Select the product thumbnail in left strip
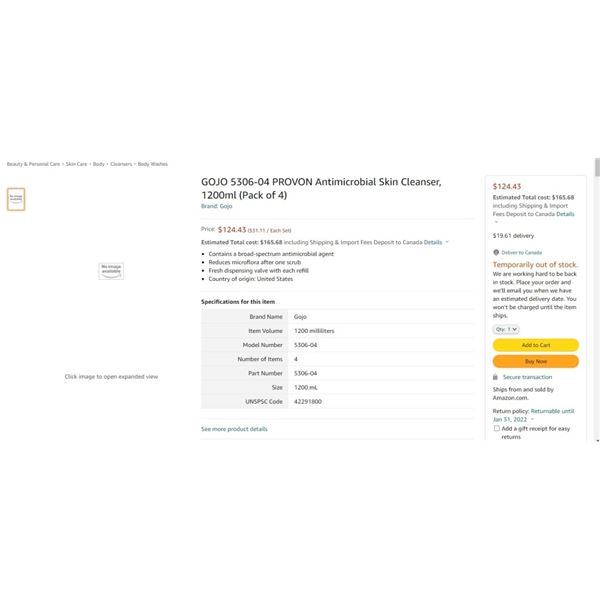600x600 pixels. coord(16,199)
